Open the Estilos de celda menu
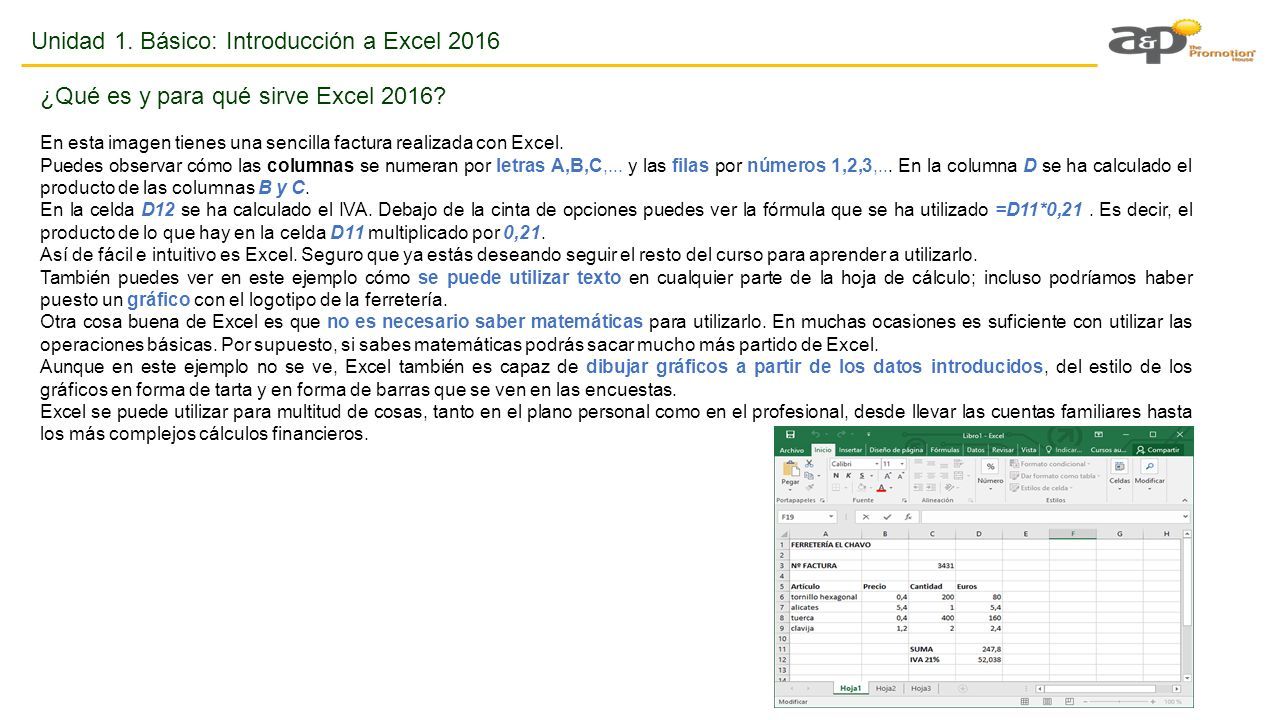Viewport: 1280px width, 720px height. coord(1042,488)
